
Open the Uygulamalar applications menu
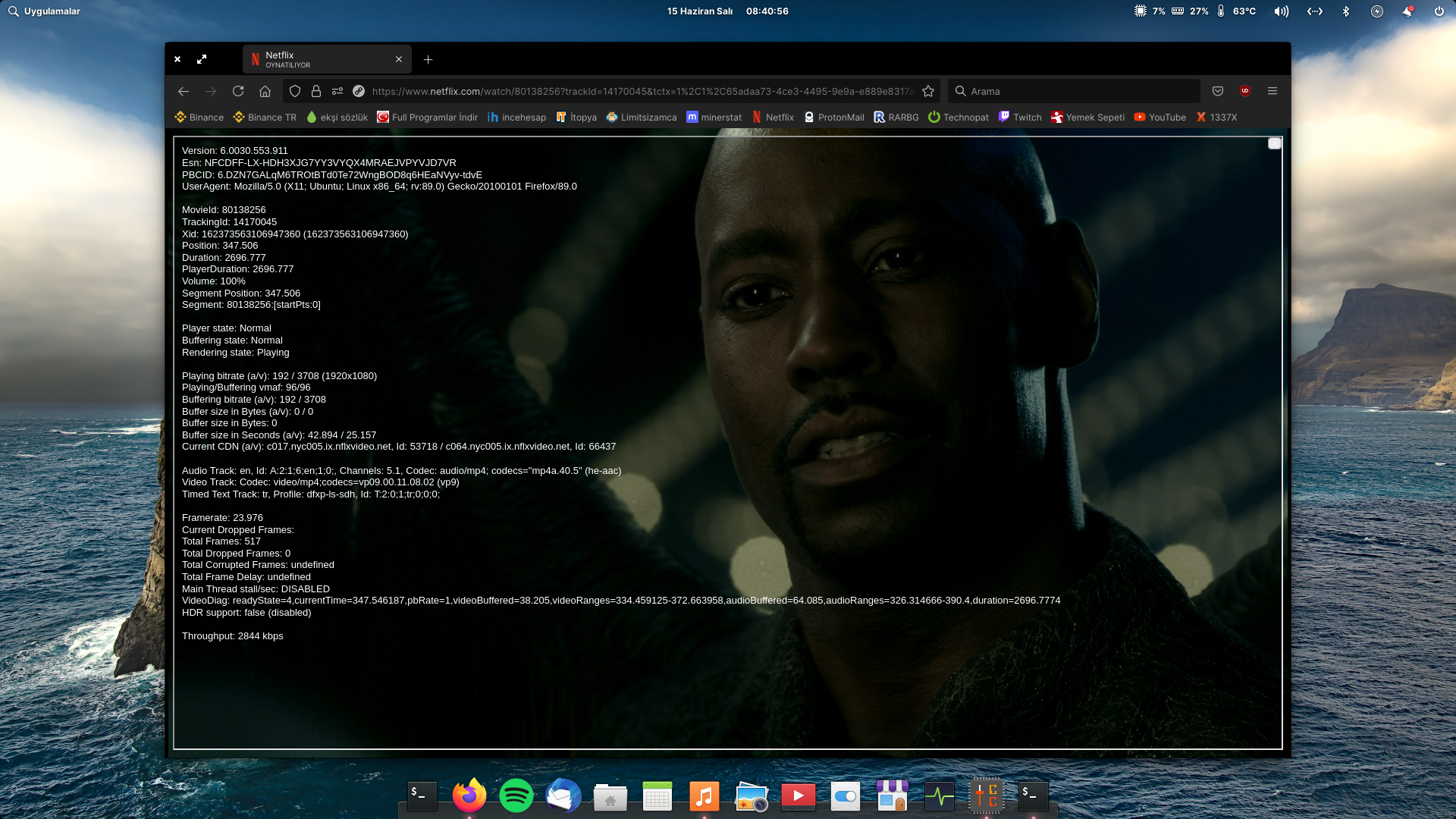(x=44, y=11)
